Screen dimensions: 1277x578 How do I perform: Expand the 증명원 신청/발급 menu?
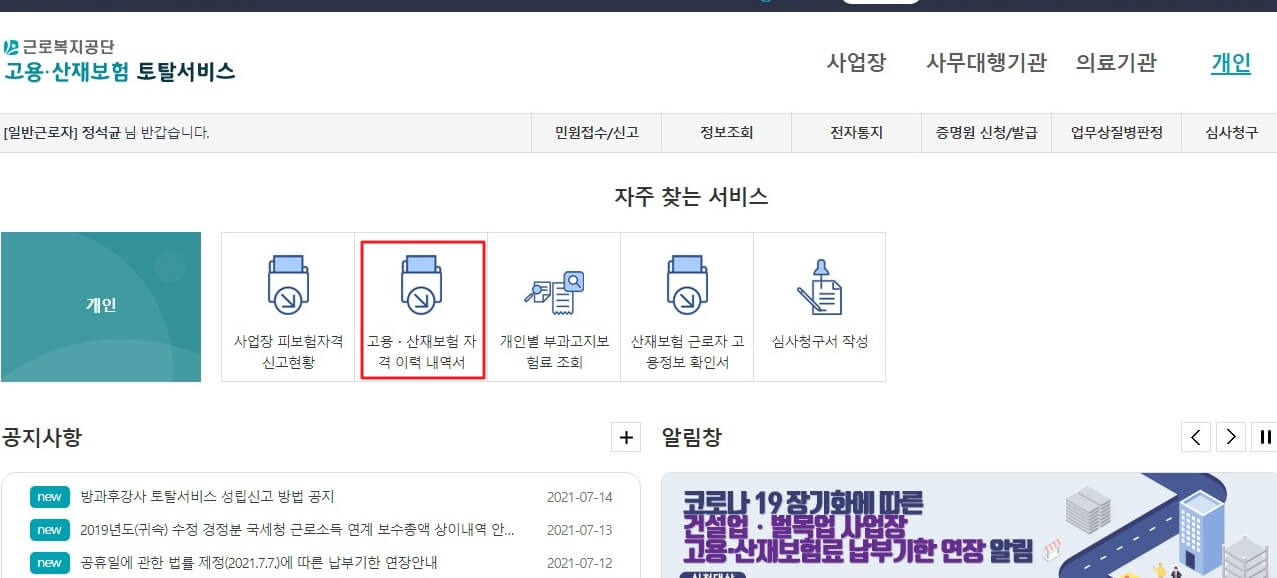[986, 132]
